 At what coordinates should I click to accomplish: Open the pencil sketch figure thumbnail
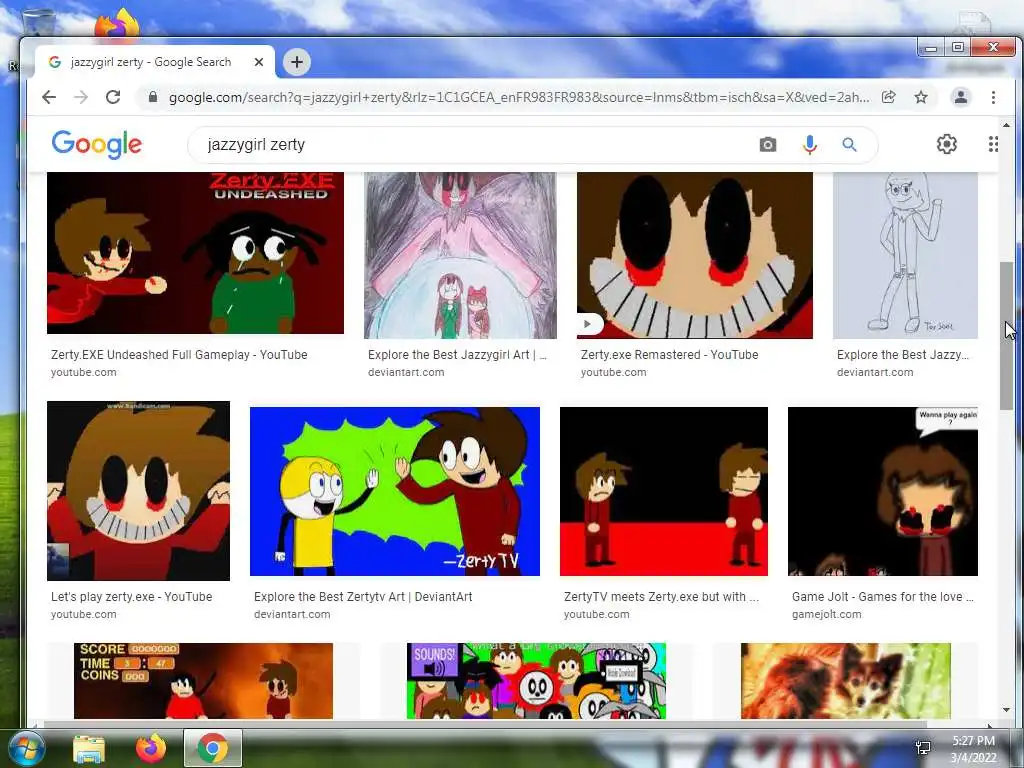(x=905, y=255)
